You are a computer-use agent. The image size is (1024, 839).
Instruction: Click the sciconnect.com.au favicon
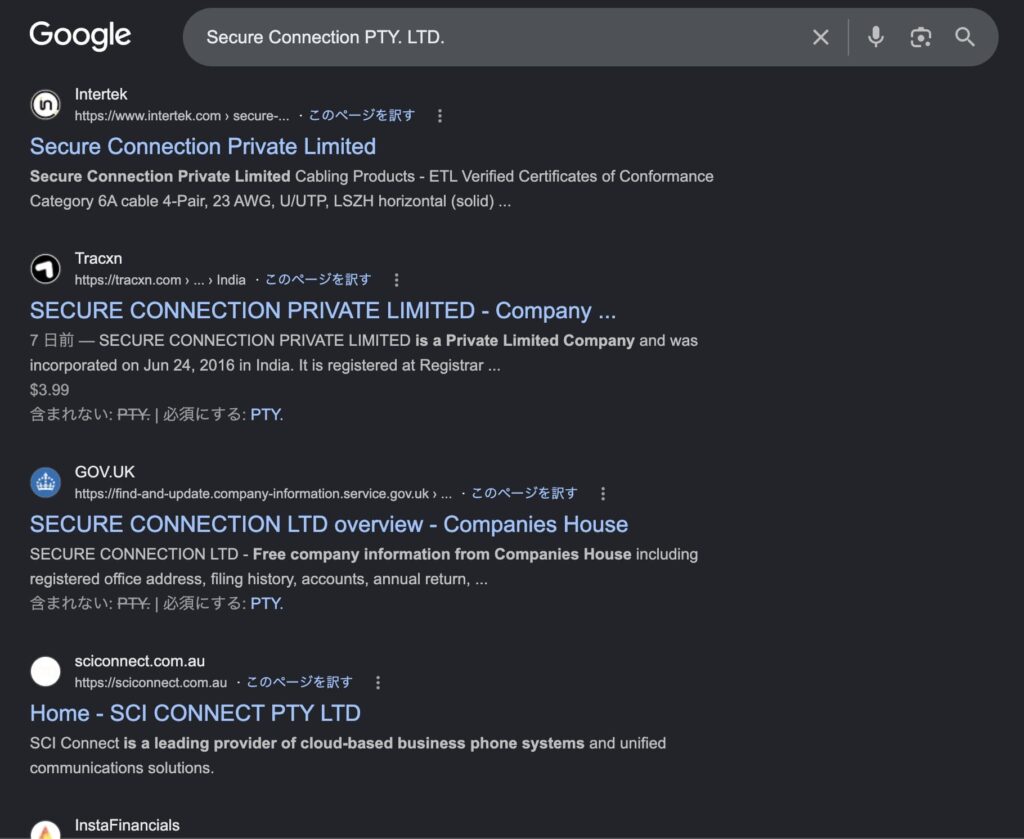tap(46, 671)
